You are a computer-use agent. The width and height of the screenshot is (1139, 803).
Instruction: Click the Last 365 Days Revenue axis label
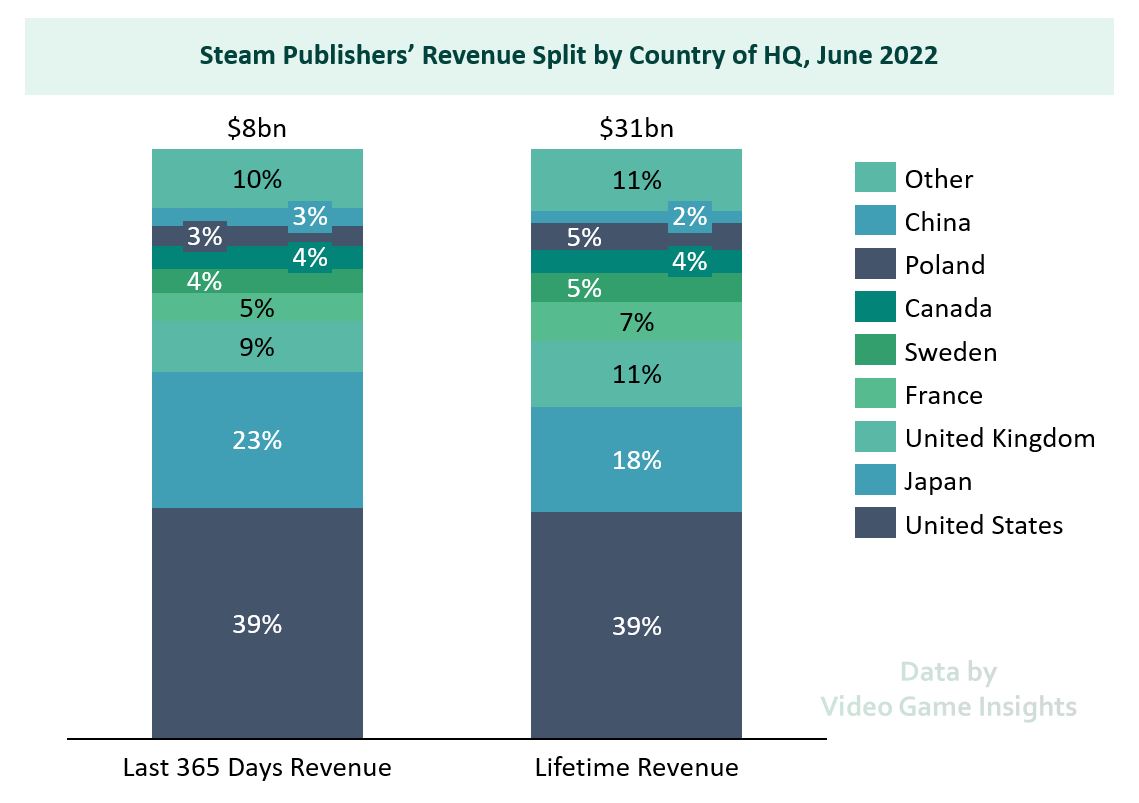(257, 768)
